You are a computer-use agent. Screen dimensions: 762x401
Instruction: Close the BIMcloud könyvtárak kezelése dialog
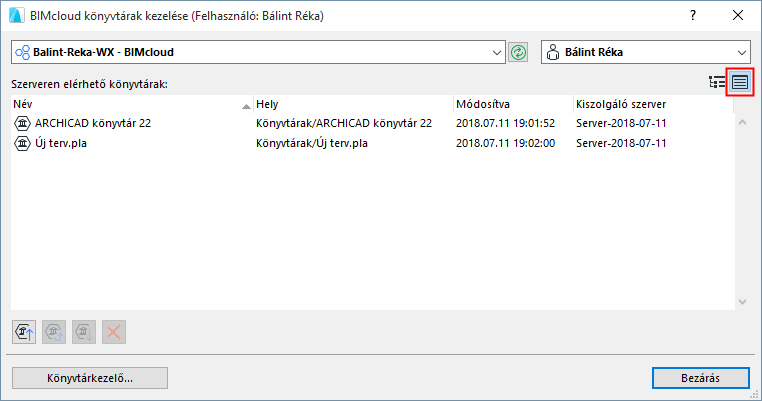click(x=738, y=16)
